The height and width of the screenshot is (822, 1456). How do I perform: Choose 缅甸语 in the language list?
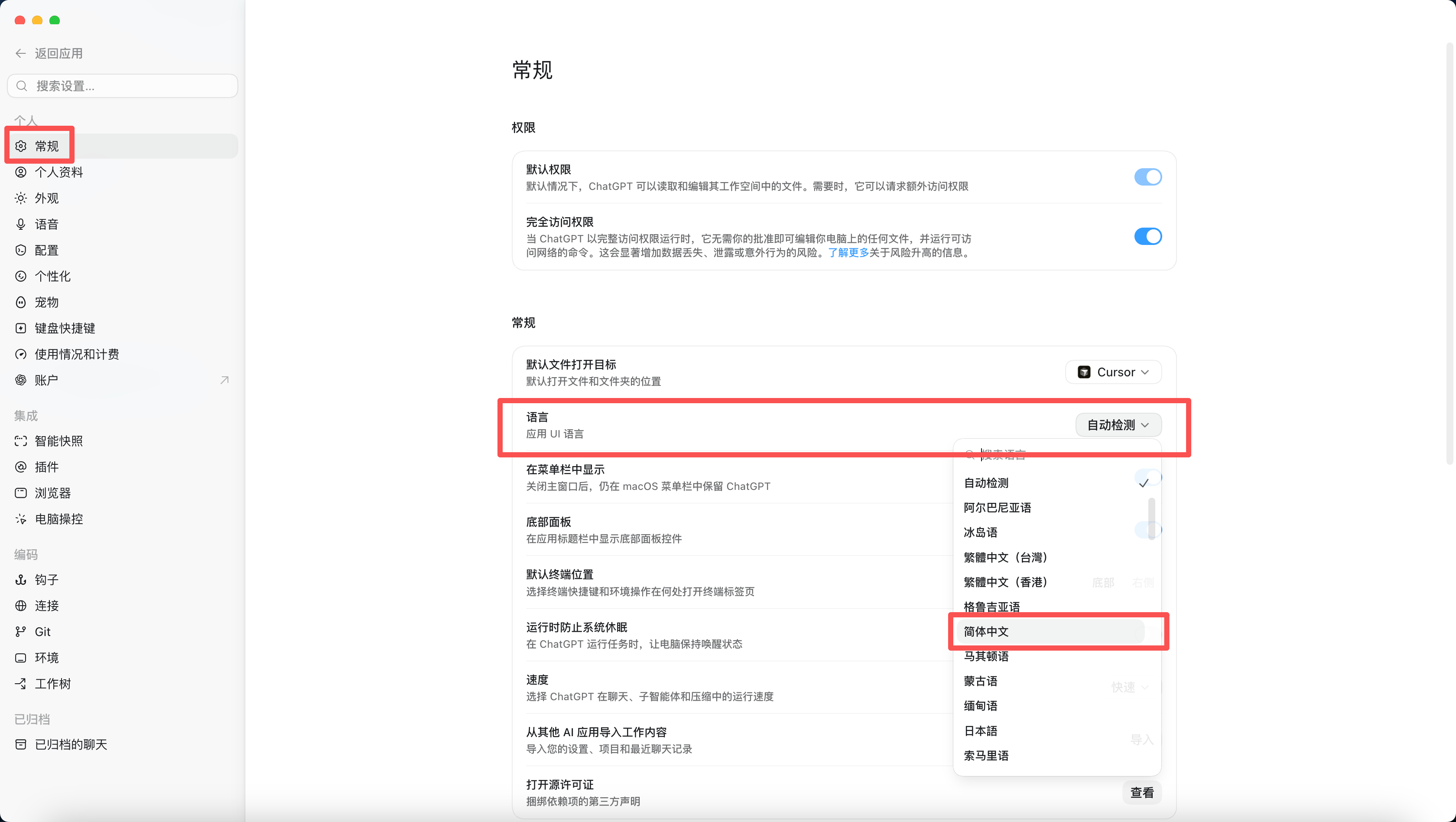[1051, 706]
